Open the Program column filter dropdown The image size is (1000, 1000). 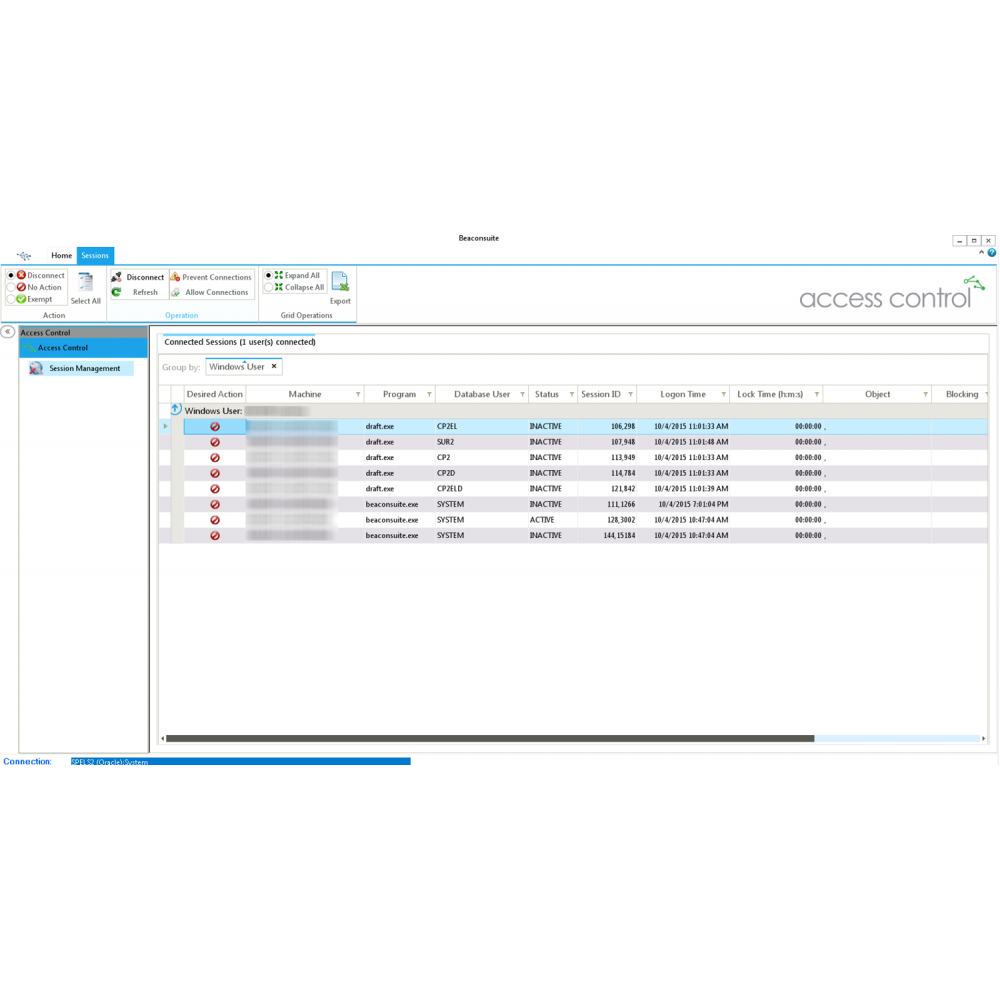click(429, 395)
